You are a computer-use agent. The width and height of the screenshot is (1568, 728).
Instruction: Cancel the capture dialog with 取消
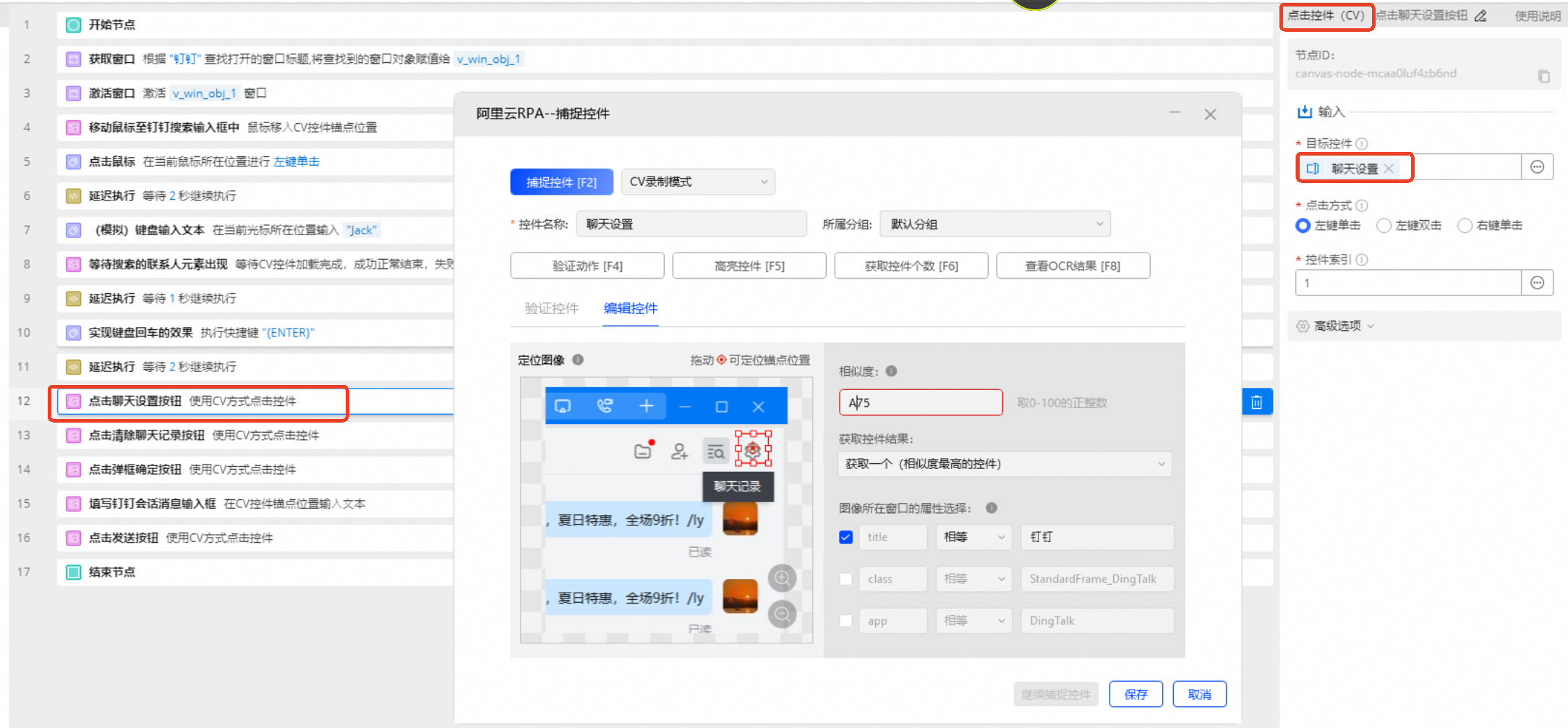click(1200, 694)
